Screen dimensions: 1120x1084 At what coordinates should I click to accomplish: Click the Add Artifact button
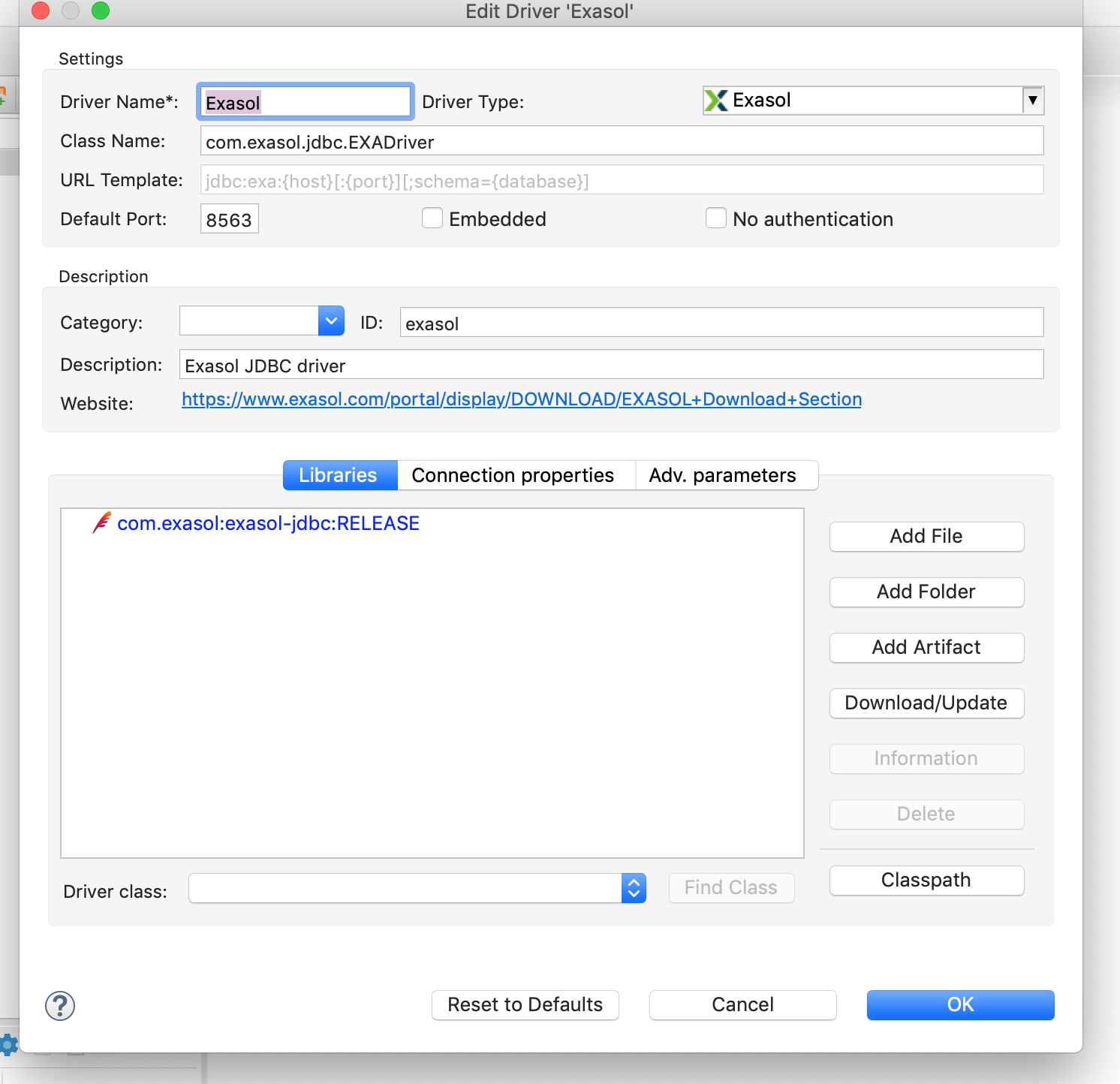926,647
